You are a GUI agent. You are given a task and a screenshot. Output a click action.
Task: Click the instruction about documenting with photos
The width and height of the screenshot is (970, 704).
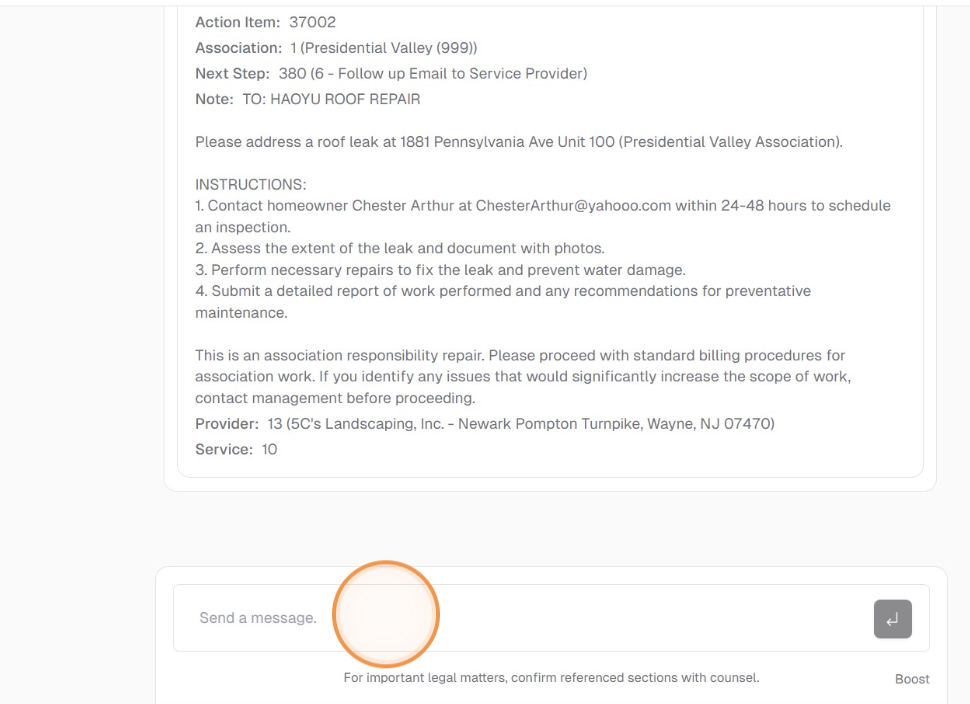[400, 249]
